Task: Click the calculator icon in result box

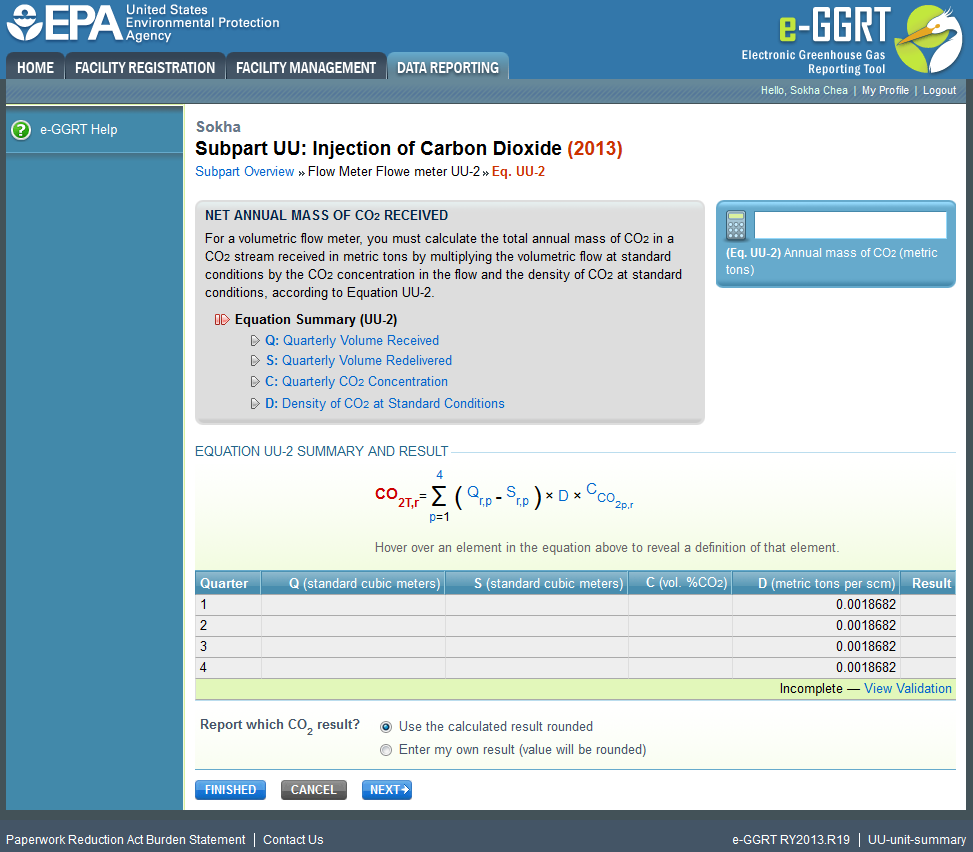Action: [736, 225]
